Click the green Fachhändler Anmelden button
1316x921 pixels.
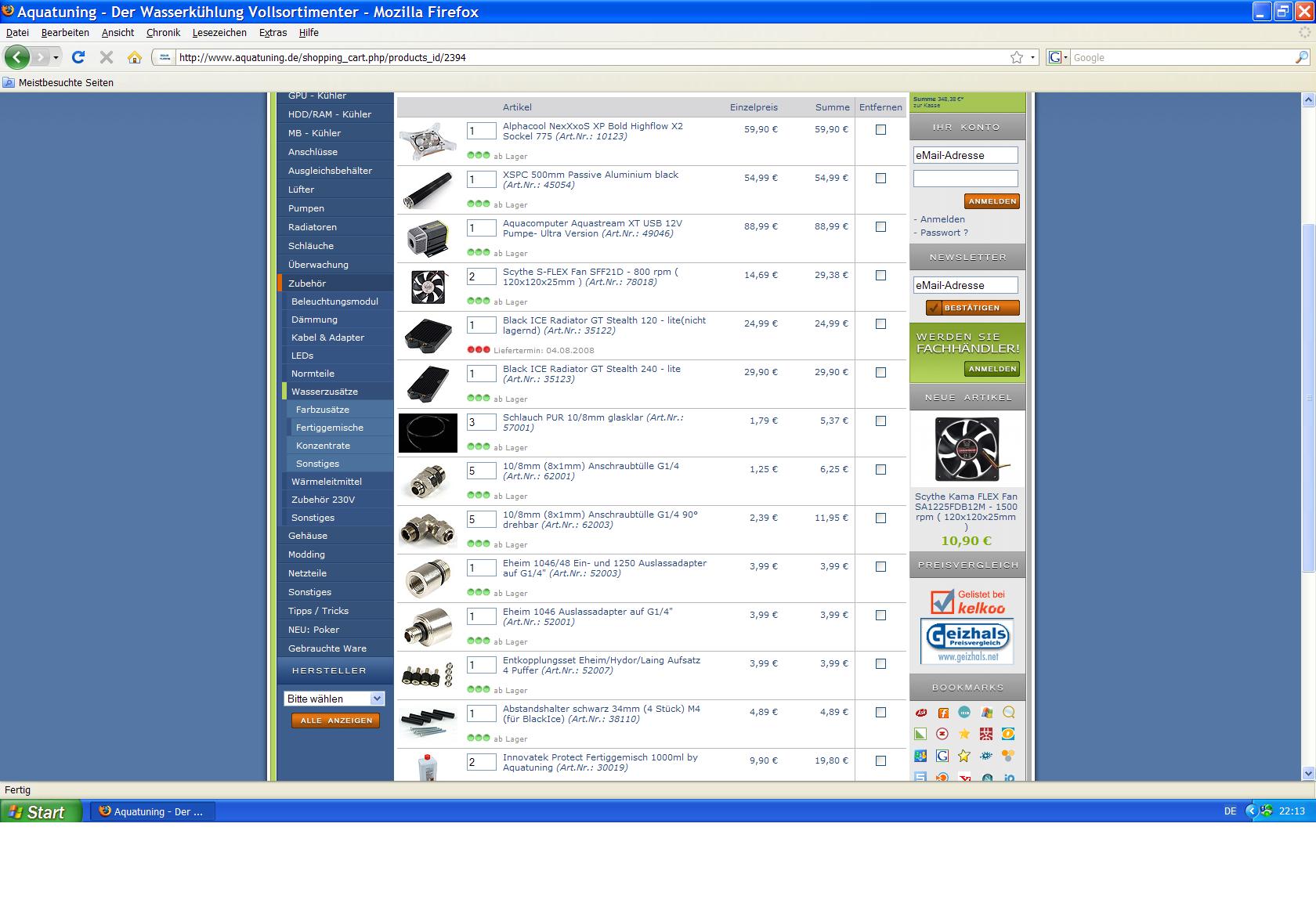pyautogui.click(x=992, y=369)
